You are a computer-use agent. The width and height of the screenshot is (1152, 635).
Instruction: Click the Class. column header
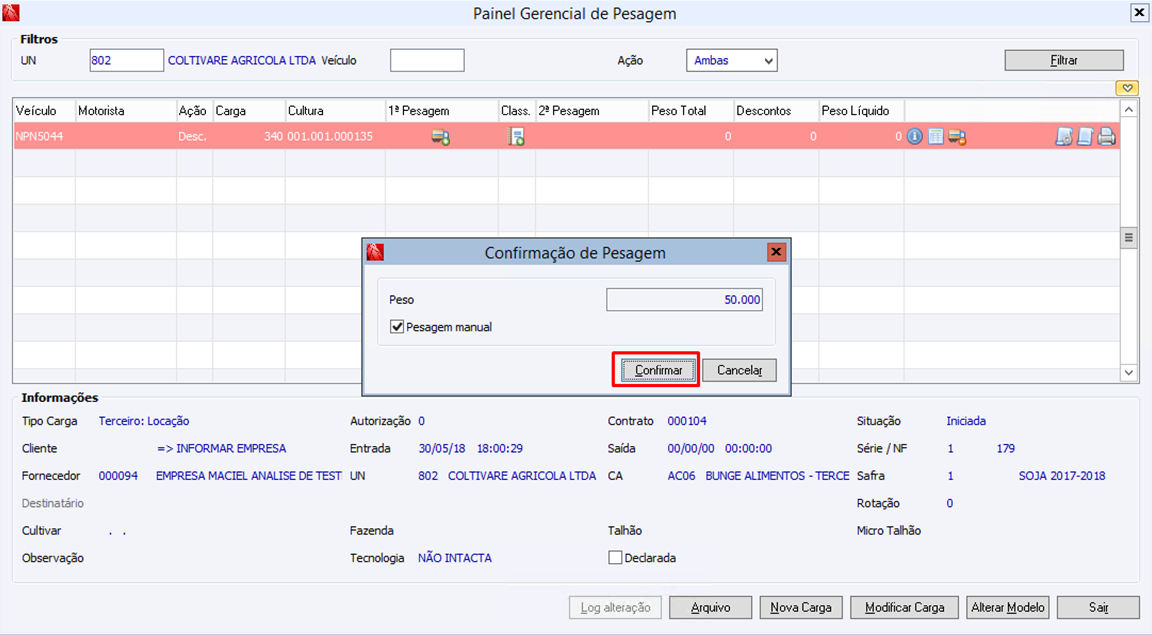click(x=516, y=111)
